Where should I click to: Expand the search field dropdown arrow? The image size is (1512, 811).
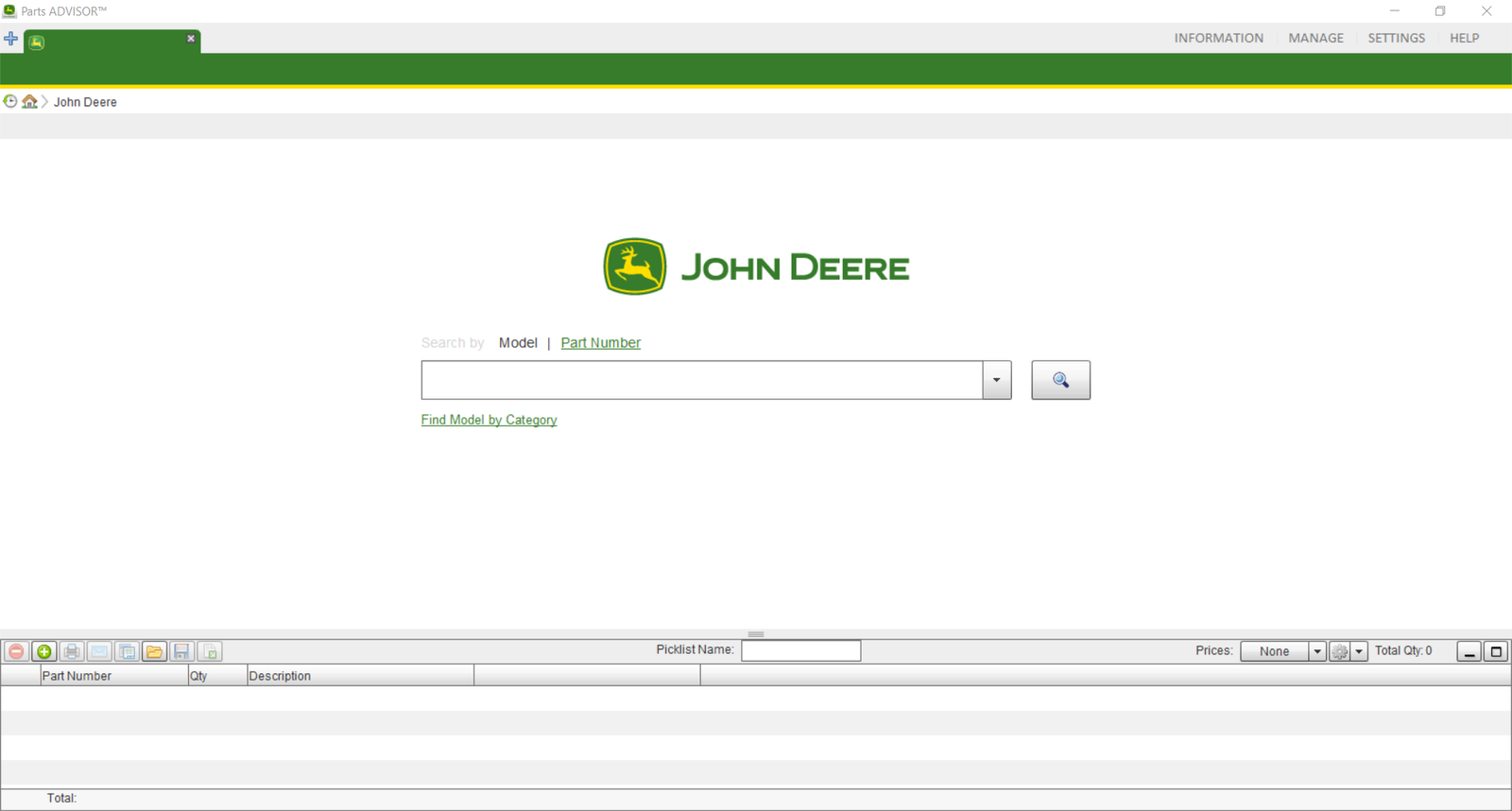tap(997, 380)
